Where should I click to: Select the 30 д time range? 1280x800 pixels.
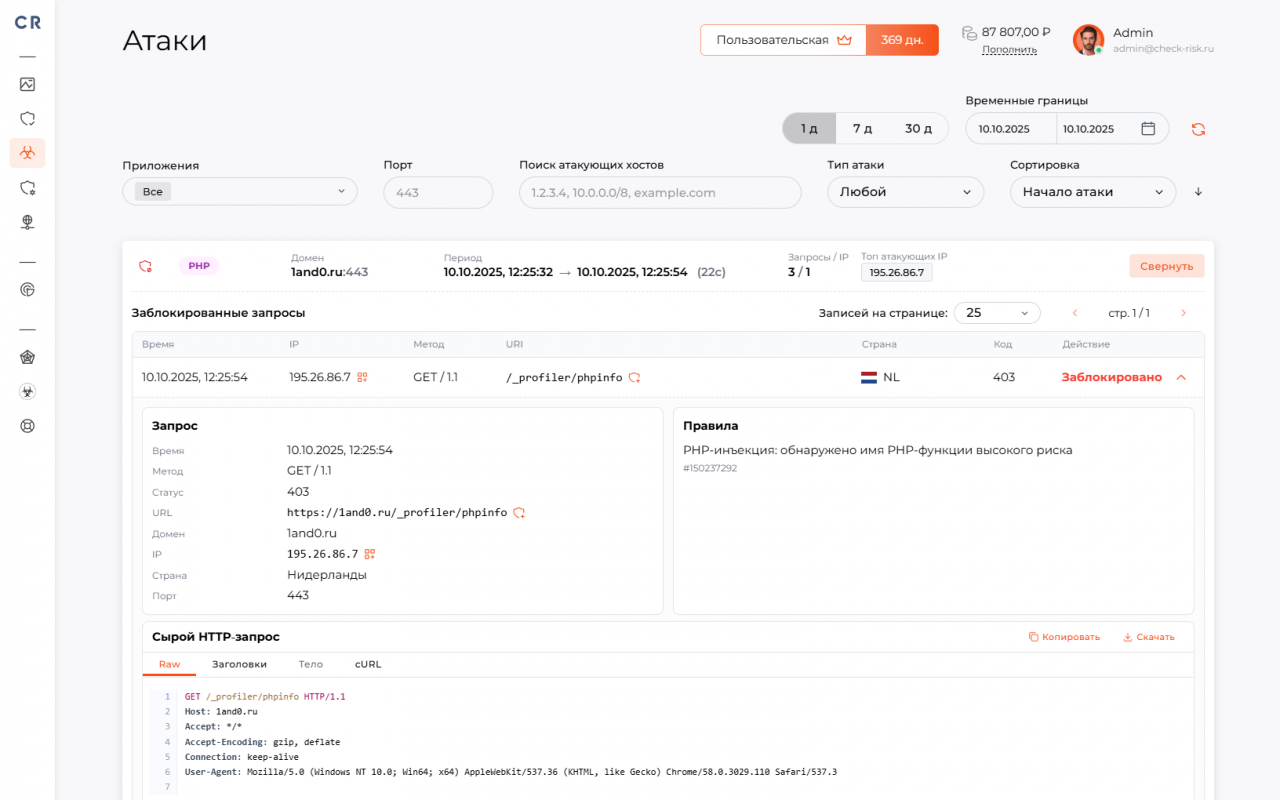pos(918,128)
